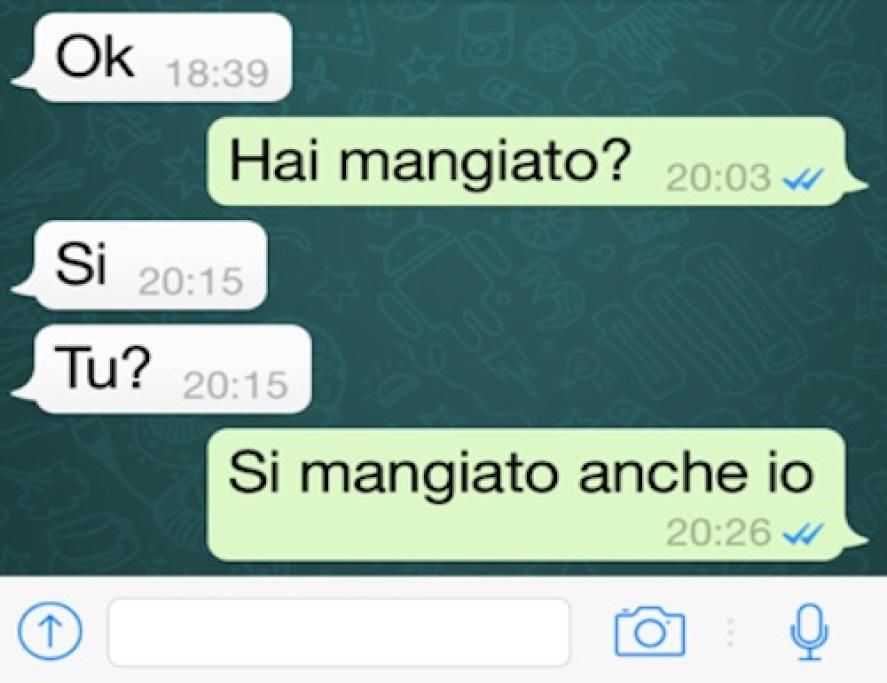Image resolution: width=887 pixels, height=683 pixels.
Task: Open the camera from the input bar
Action: [649, 632]
